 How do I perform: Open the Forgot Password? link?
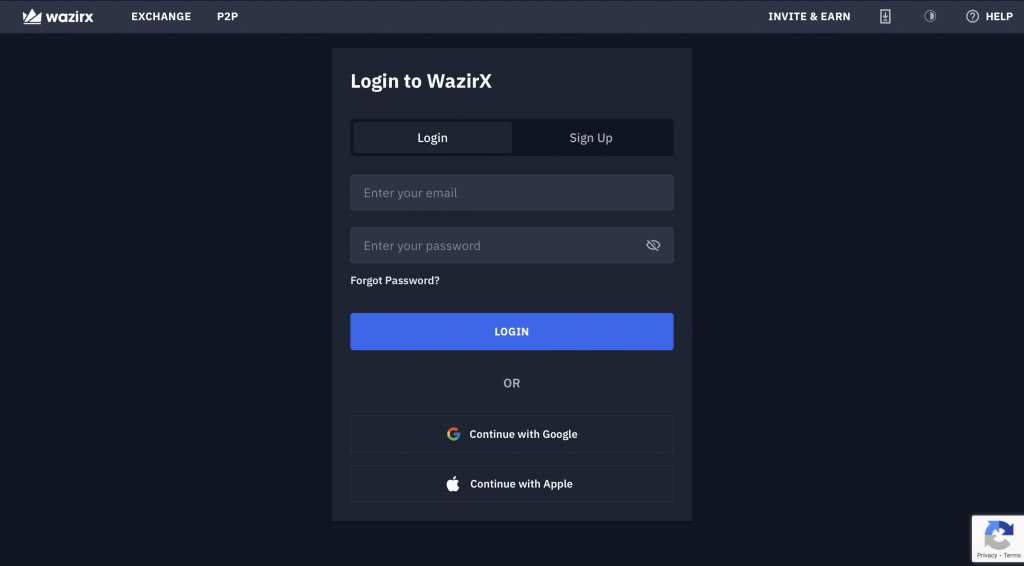395,280
